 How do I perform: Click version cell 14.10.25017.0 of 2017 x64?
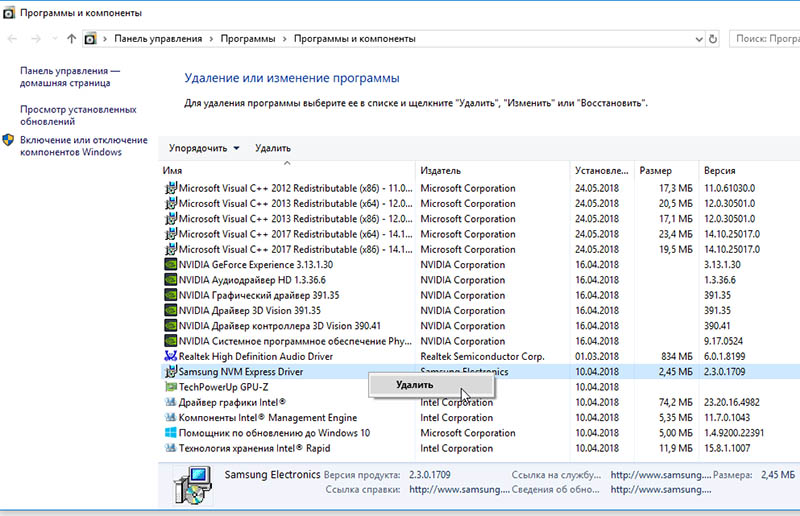coord(732,234)
